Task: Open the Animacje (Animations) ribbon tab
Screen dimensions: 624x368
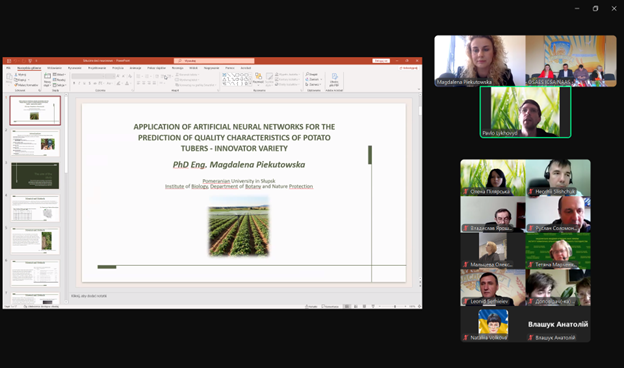Action: (x=135, y=68)
